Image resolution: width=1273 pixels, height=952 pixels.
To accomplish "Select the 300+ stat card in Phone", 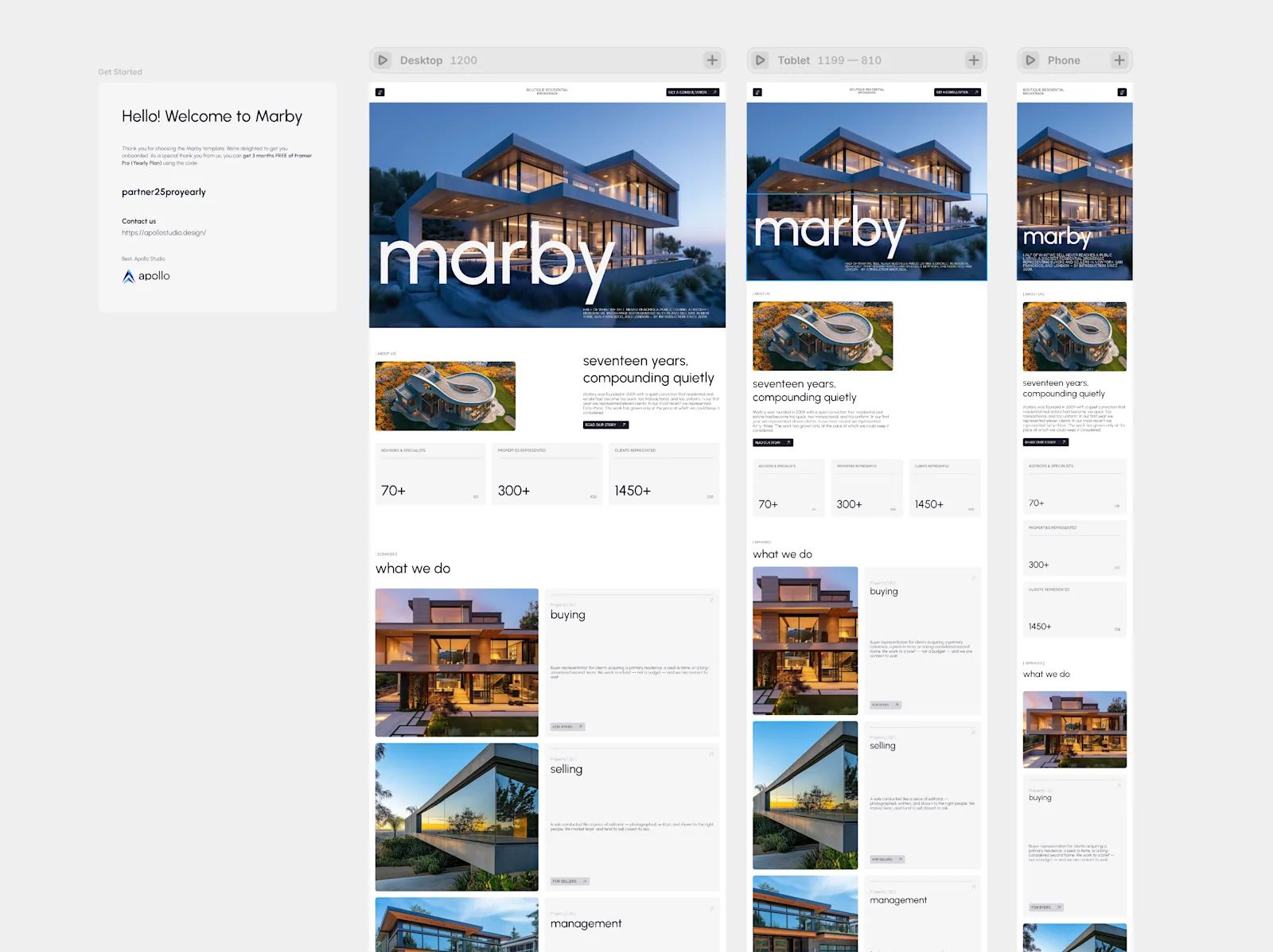I will (1075, 549).
